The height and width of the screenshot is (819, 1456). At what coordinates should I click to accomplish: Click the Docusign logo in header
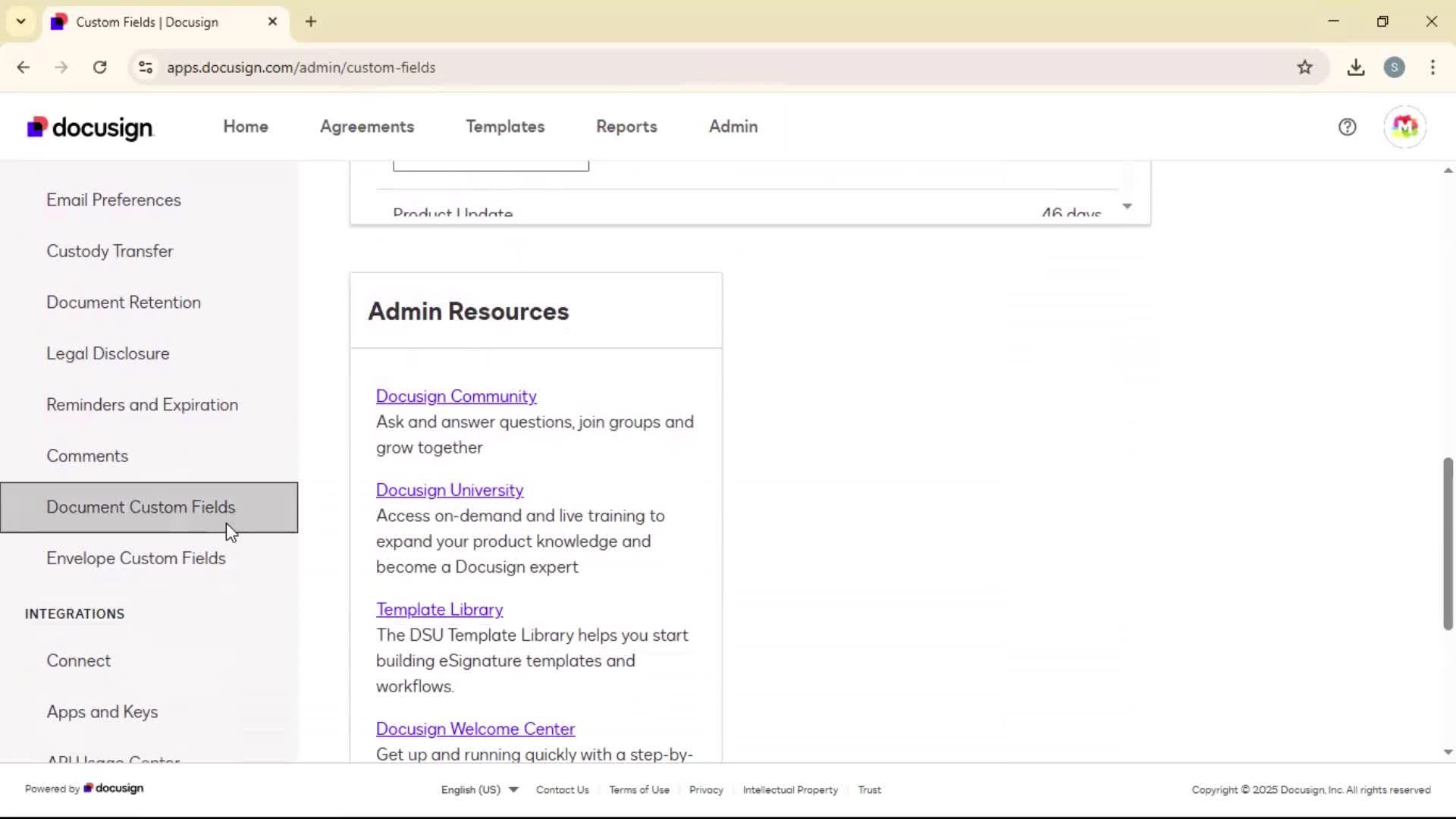tap(90, 127)
